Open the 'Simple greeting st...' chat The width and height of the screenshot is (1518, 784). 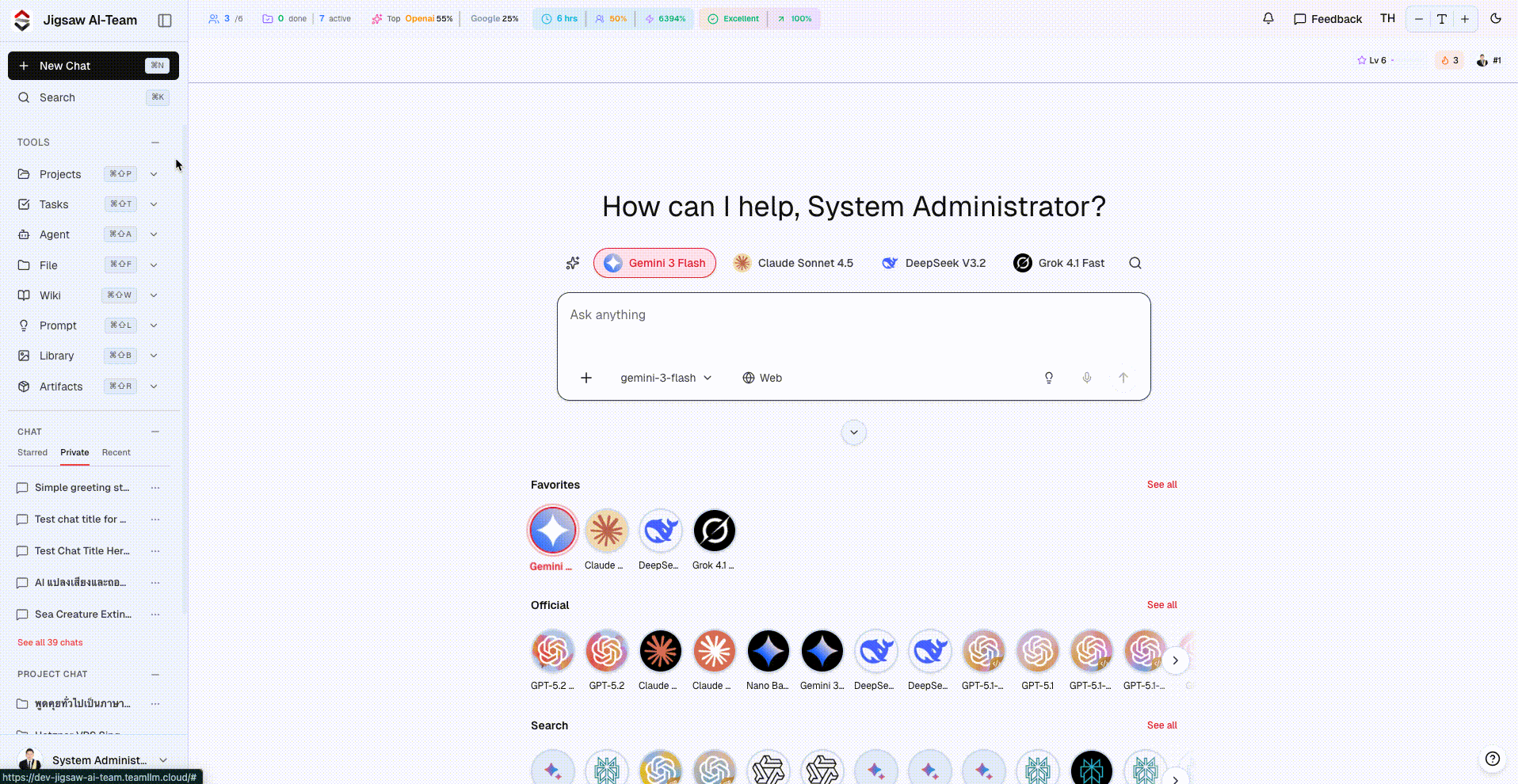pos(82,488)
